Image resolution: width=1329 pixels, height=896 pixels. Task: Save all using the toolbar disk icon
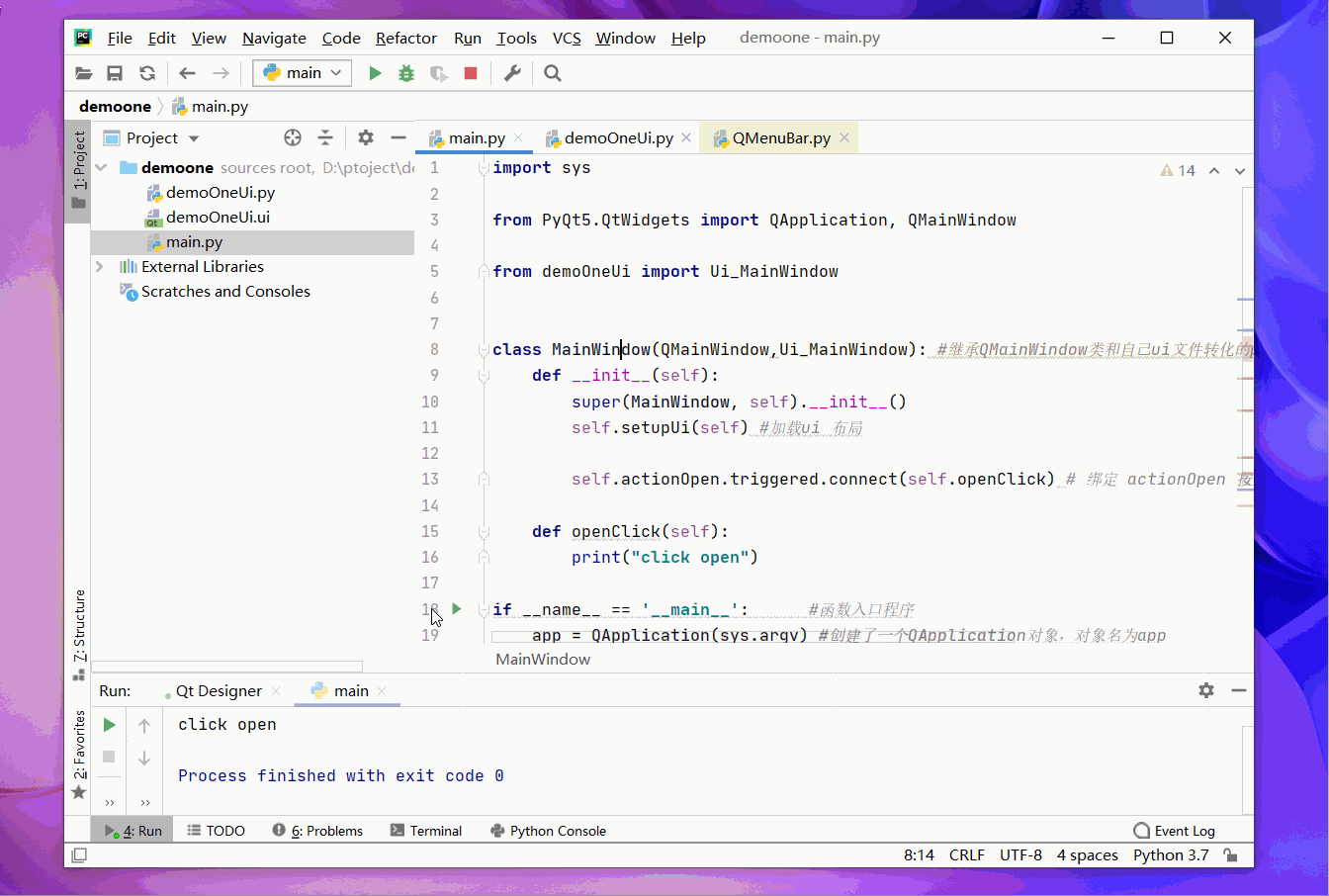(115, 73)
